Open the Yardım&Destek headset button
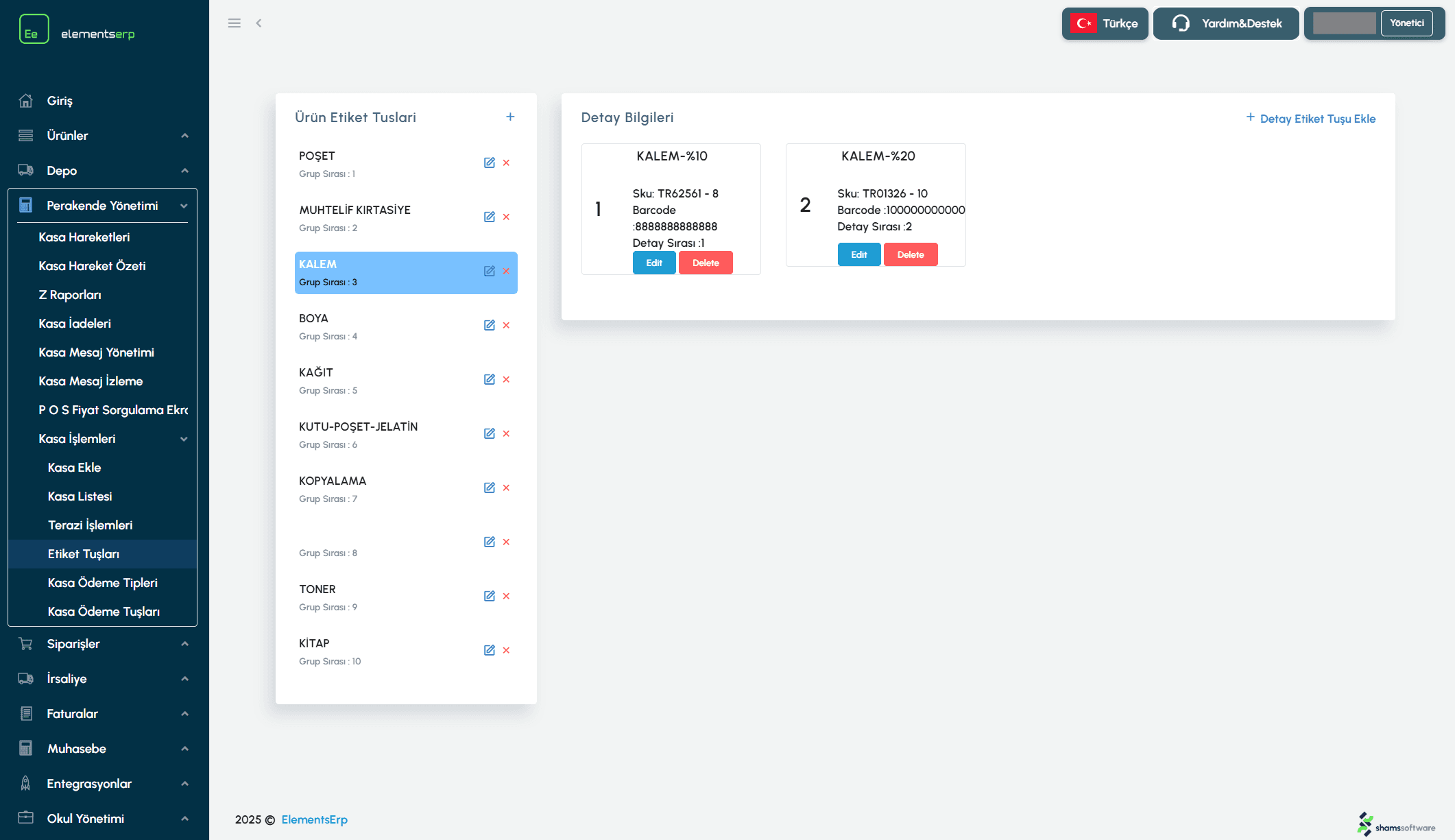 1225,24
